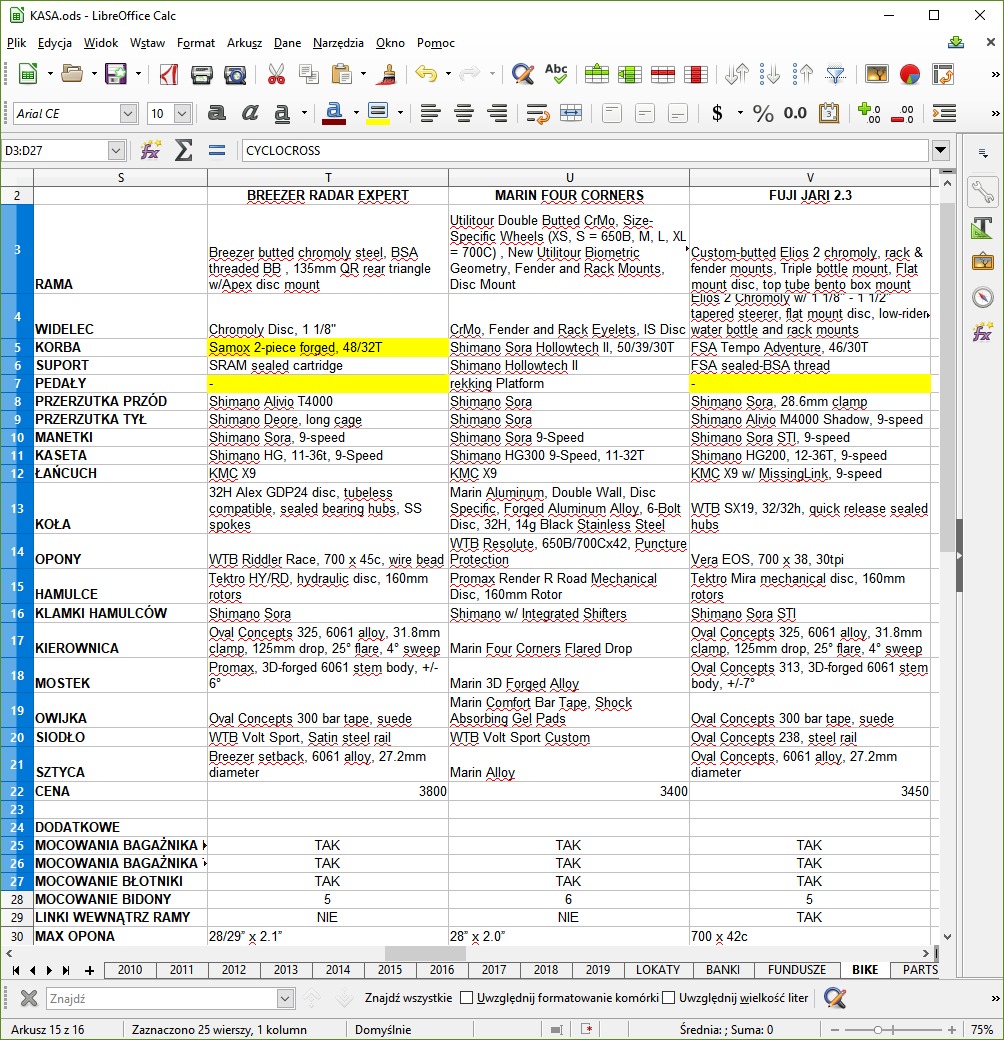This screenshot has height=1040, width=1004.
Task: Apply yellow background color swatch
Action: click(378, 113)
